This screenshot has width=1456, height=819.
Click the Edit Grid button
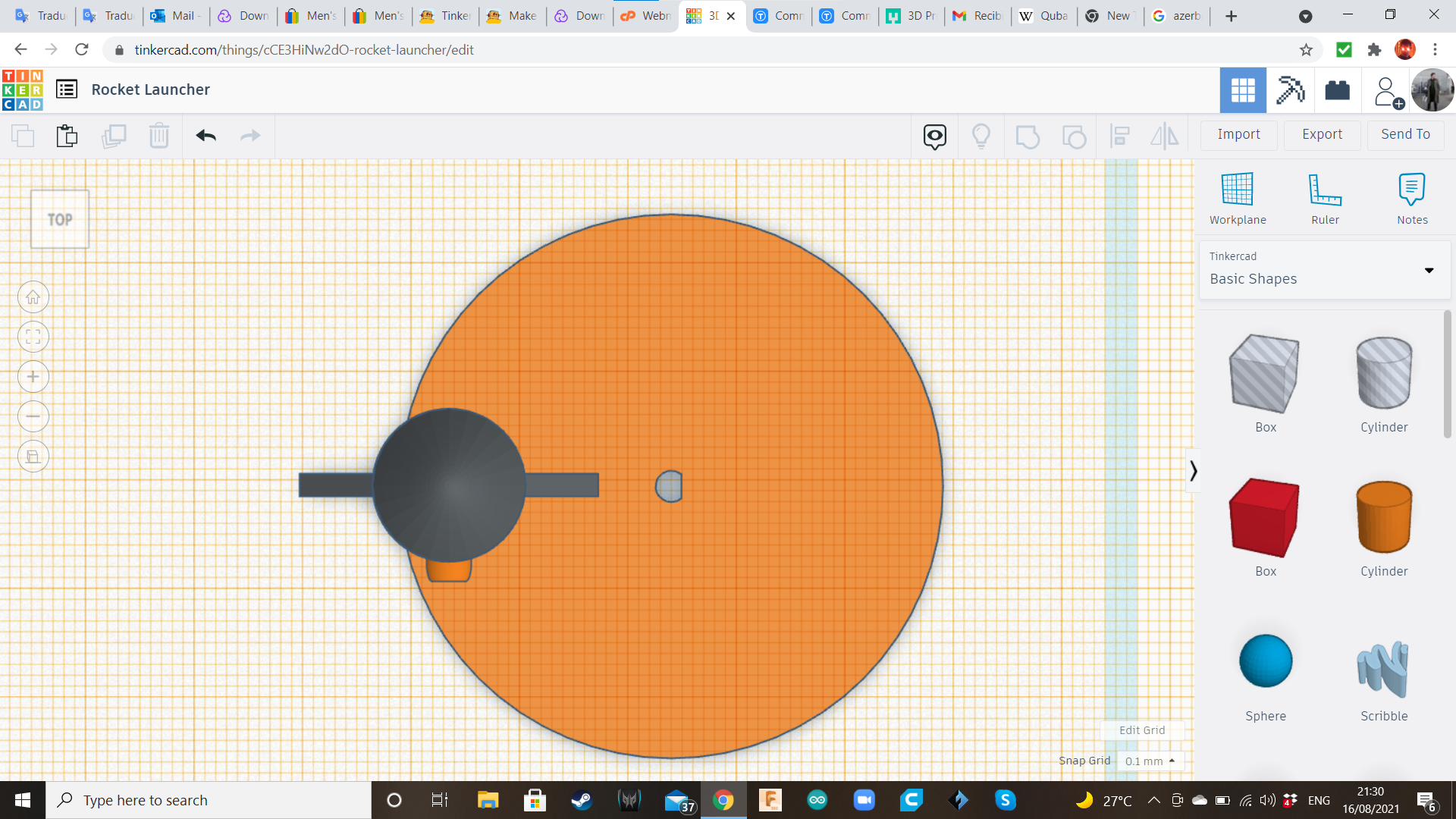click(1141, 730)
